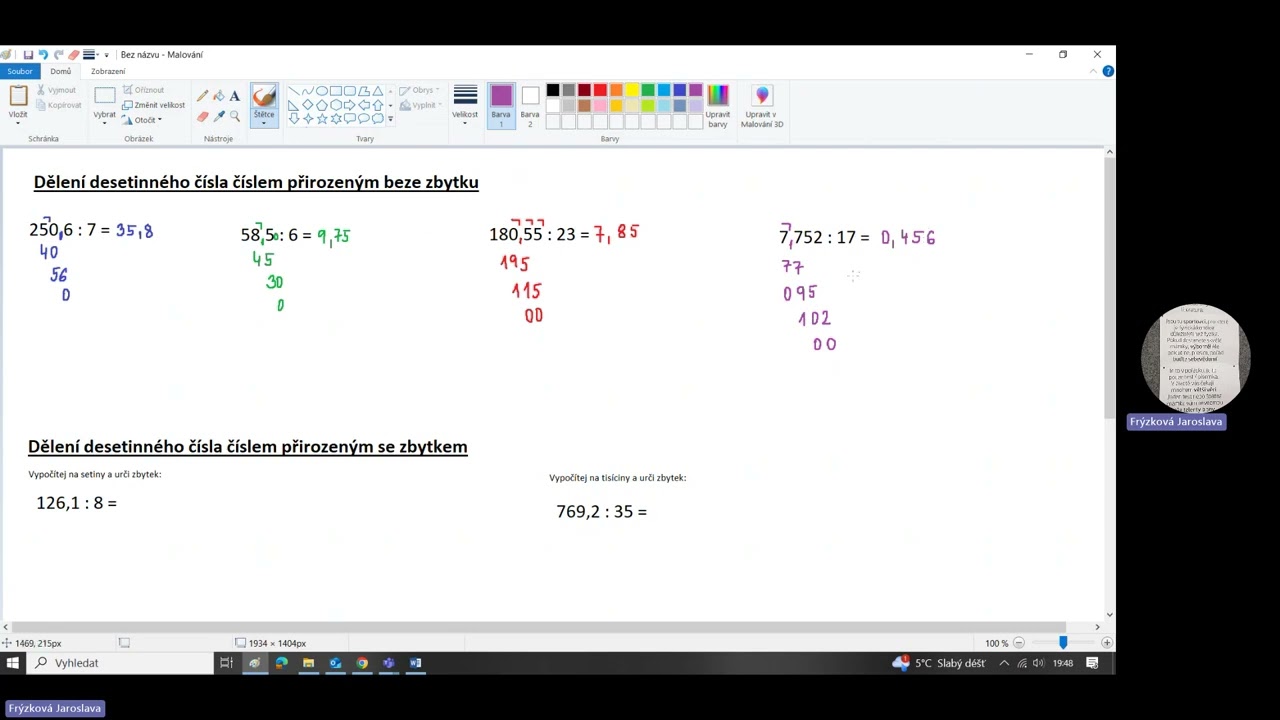Screen dimensions: 1280x720
Task: Open Windows Task View button
Action: tap(226, 663)
